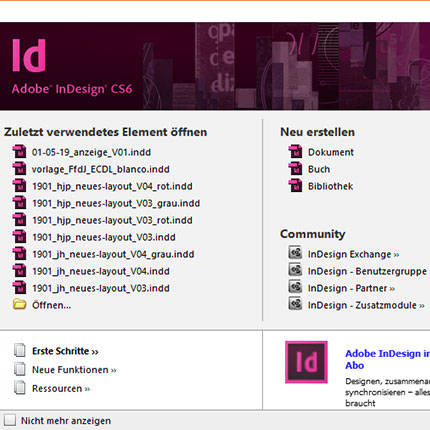Open the InDesign - Partner link
430x430 pixels.
pyautogui.click(x=351, y=289)
